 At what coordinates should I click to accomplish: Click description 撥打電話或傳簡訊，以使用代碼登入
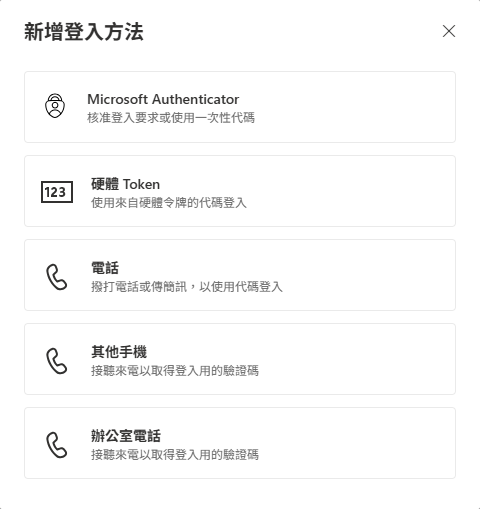click(187, 287)
